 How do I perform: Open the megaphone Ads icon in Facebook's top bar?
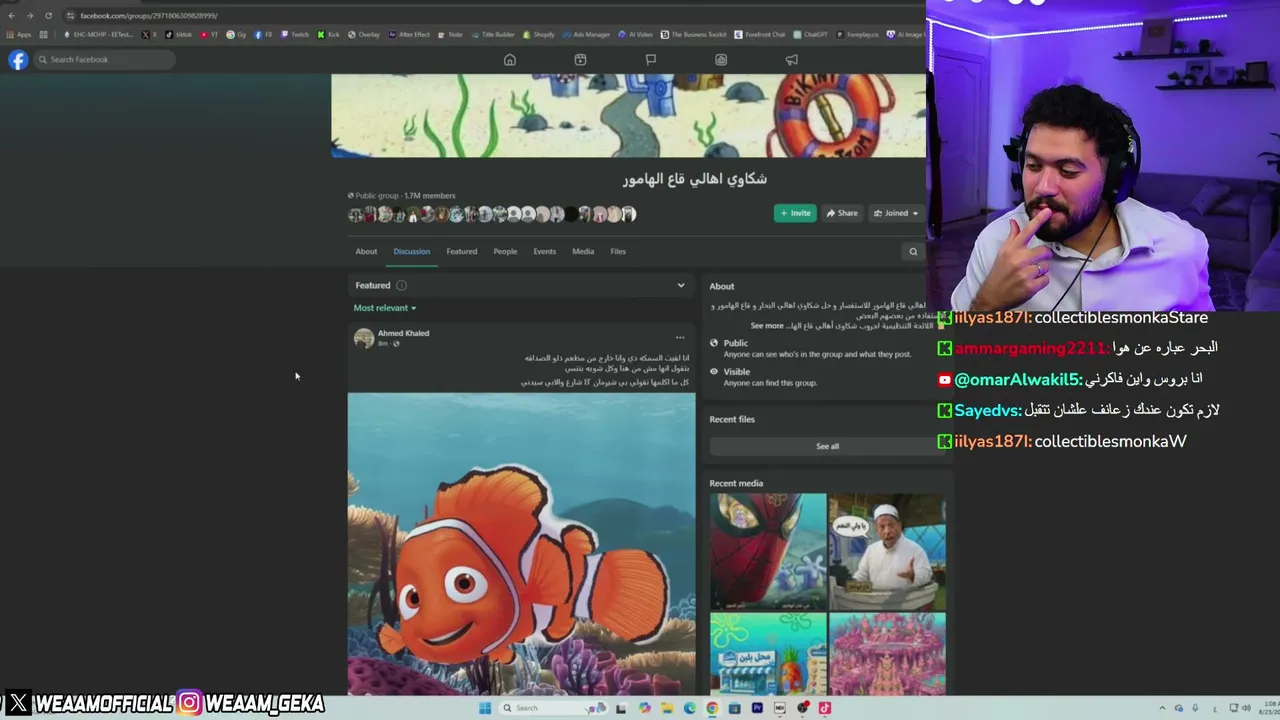791,60
